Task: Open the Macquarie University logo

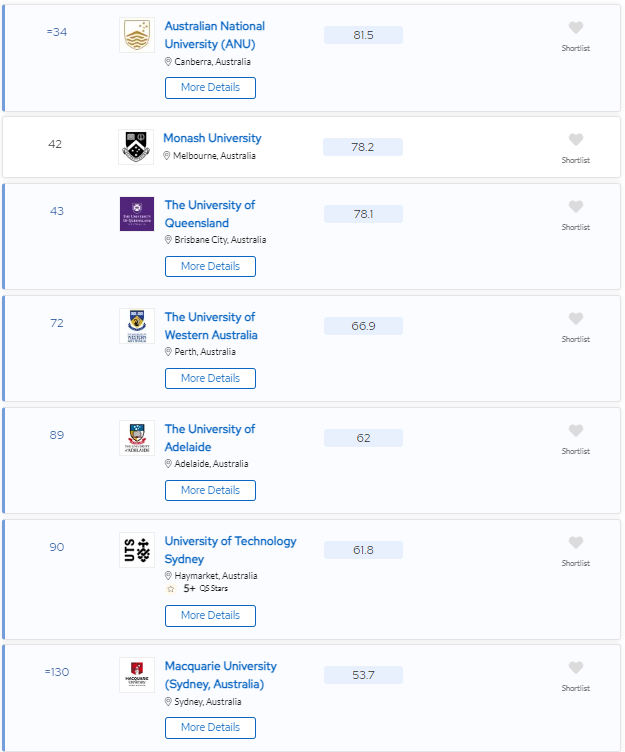Action: tap(137, 675)
